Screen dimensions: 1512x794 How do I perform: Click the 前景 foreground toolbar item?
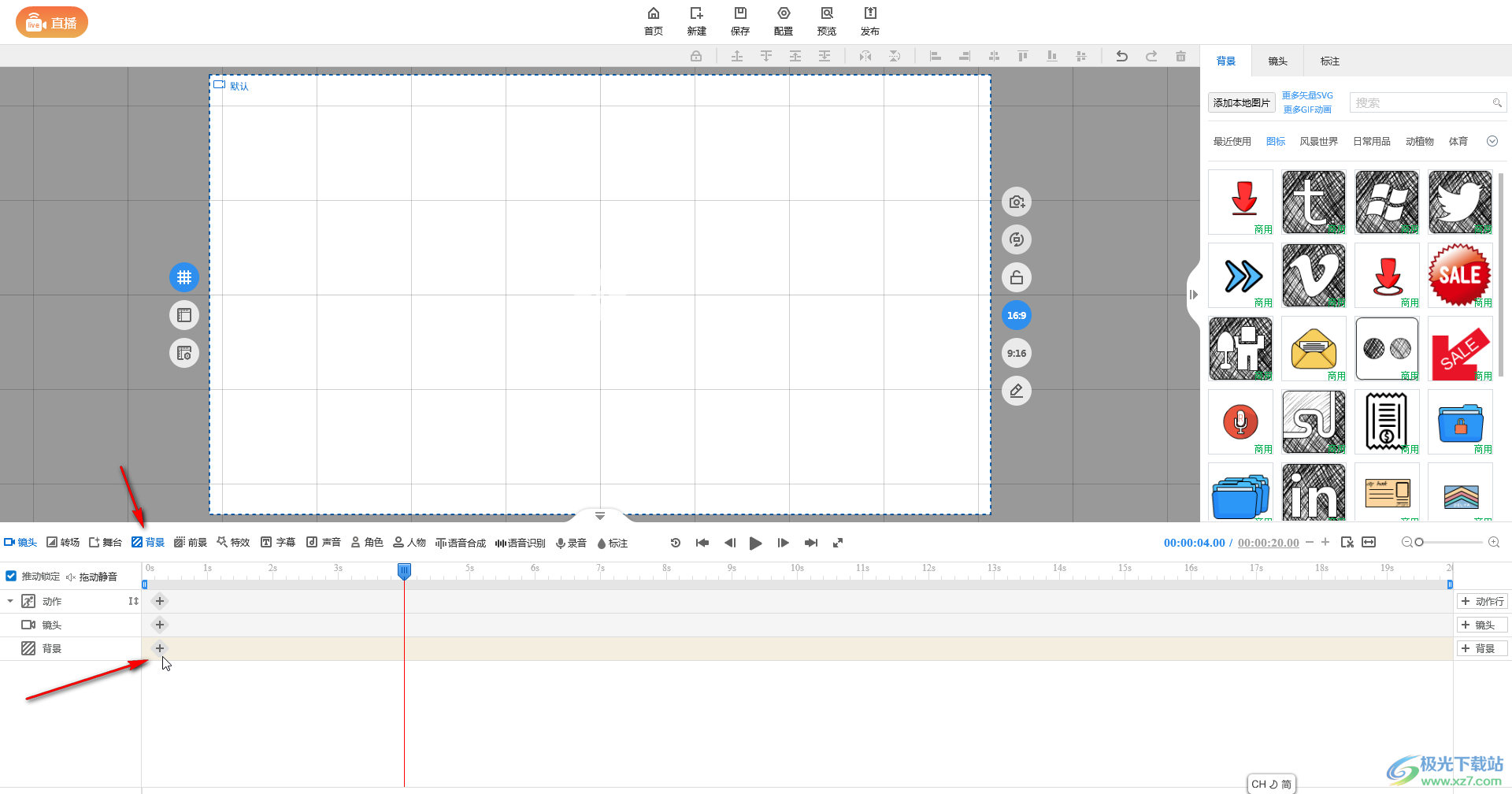[x=191, y=543]
